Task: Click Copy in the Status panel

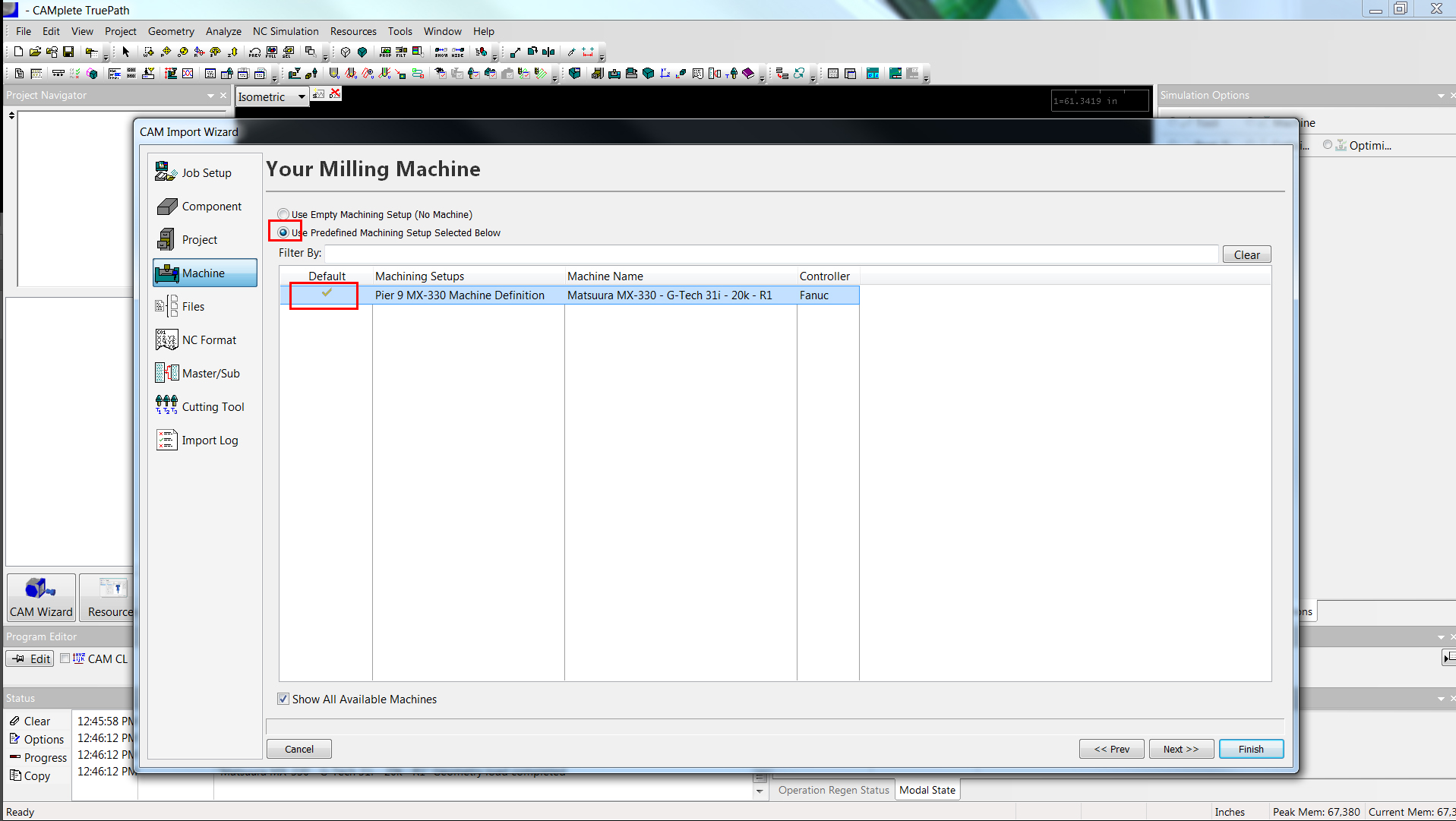Action: [x=30, y=775]
